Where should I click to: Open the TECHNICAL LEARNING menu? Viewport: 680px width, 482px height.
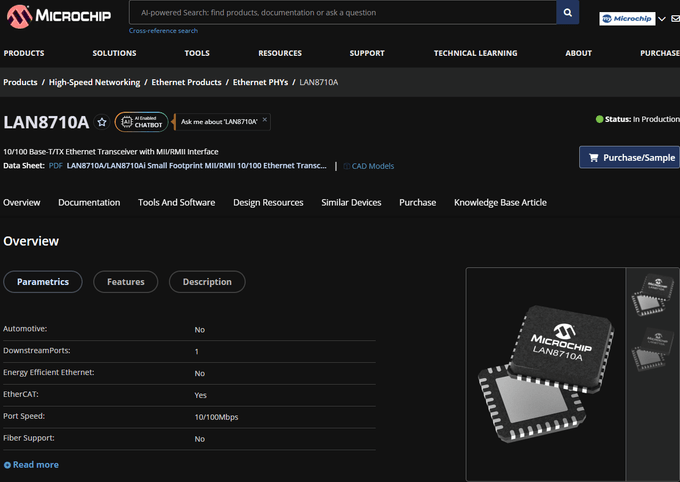click(475, 53)
